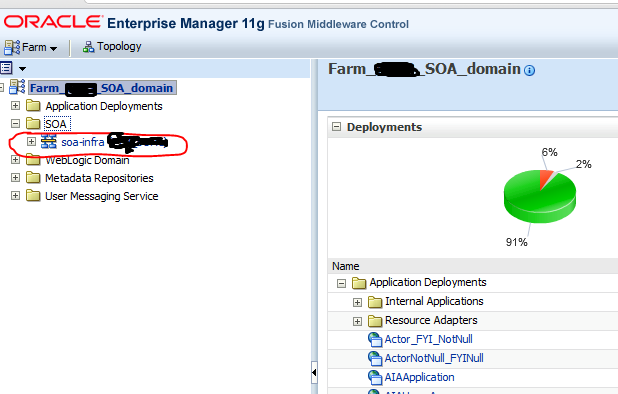The height and width of the screenshot is (394, 618).
Task: Click the Actor_FYI_NotNull application icon
Action: coord(375,340)
